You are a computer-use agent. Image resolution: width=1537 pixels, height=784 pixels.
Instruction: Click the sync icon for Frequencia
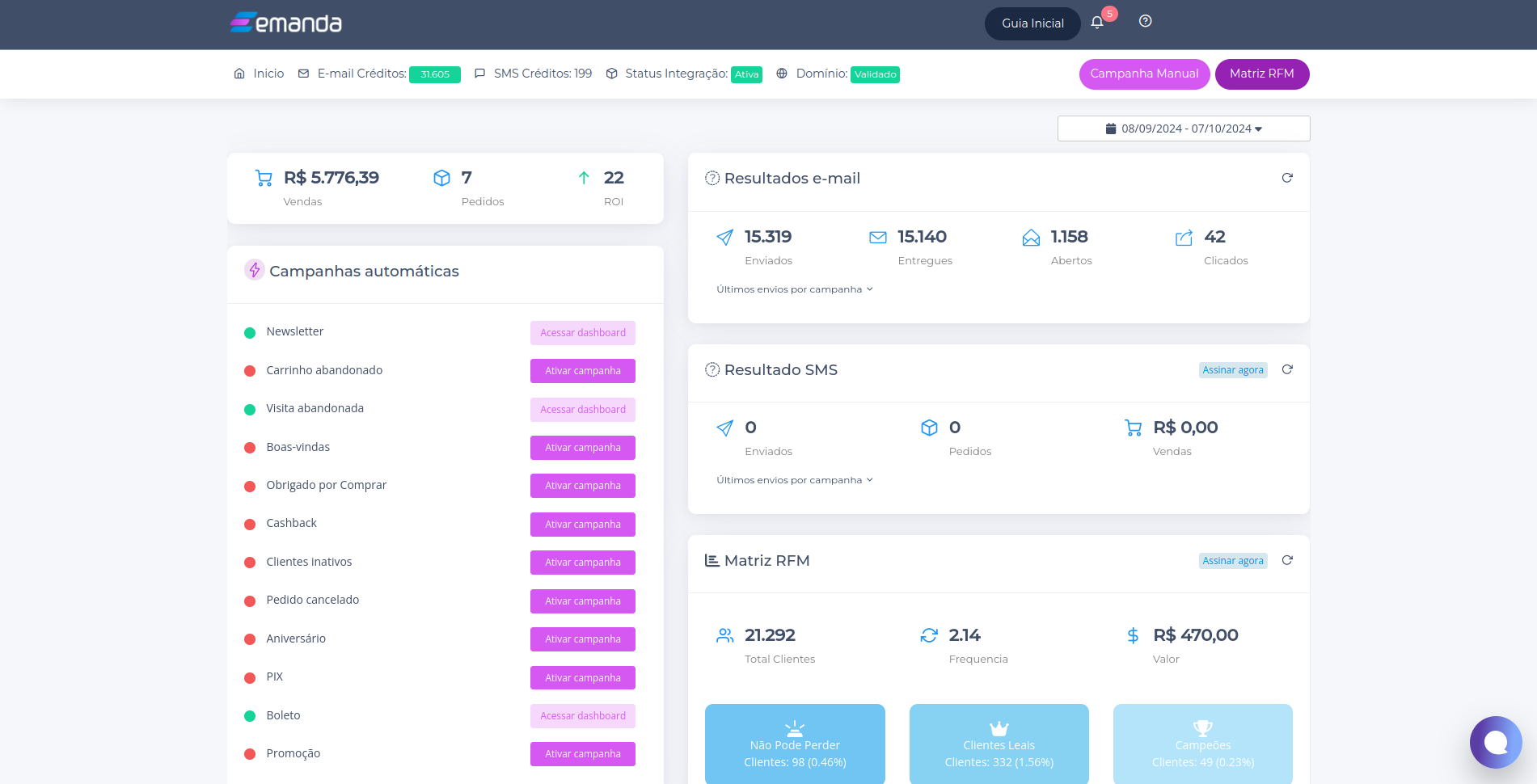point(929,635)
